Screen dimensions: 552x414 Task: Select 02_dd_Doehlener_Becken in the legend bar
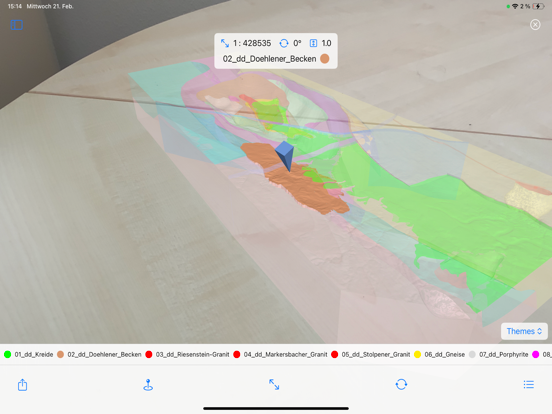104,355
